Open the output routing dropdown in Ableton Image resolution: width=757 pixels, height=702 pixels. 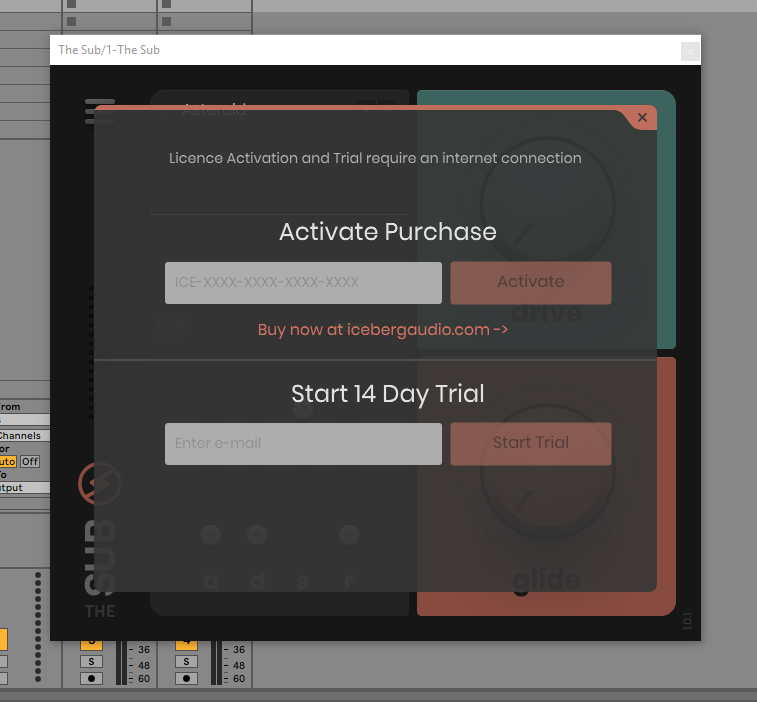point(24,488)
